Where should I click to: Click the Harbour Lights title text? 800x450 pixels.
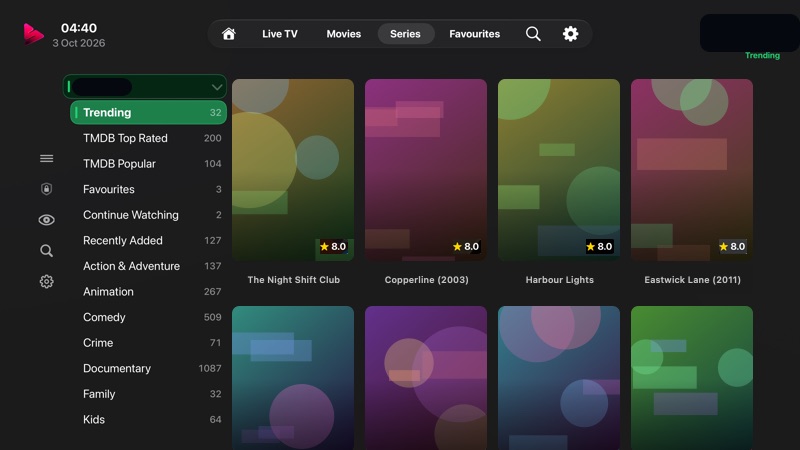560,280
